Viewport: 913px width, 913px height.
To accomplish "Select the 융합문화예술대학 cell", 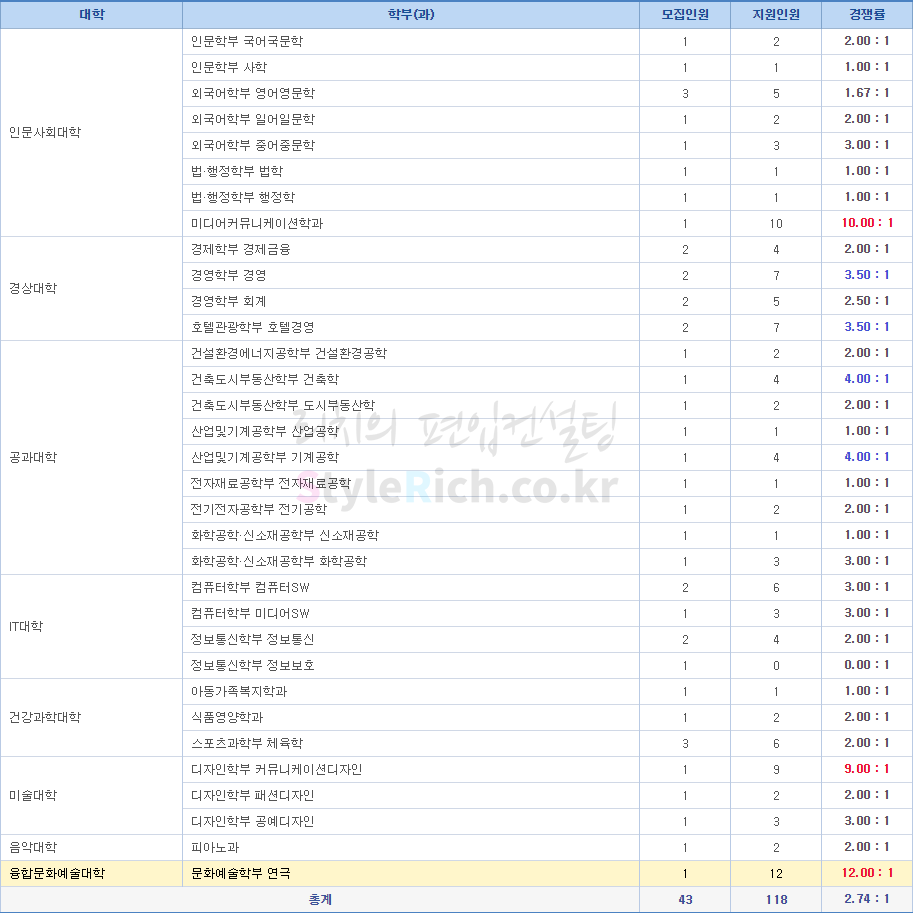I will [x=91, y=873].
